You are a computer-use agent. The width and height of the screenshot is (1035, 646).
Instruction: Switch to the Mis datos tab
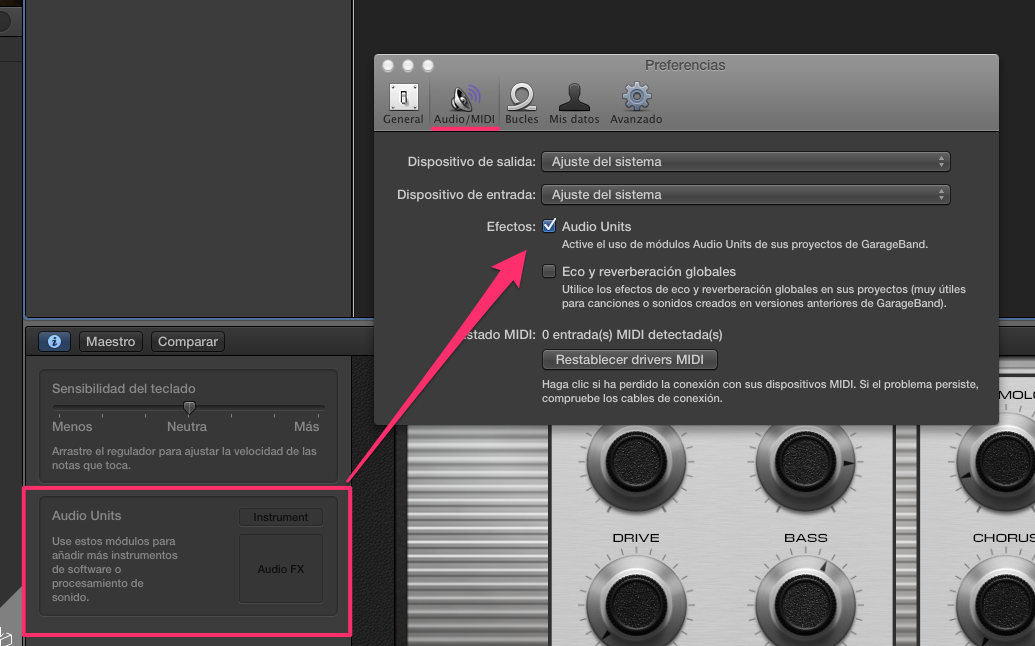(574, 104)
